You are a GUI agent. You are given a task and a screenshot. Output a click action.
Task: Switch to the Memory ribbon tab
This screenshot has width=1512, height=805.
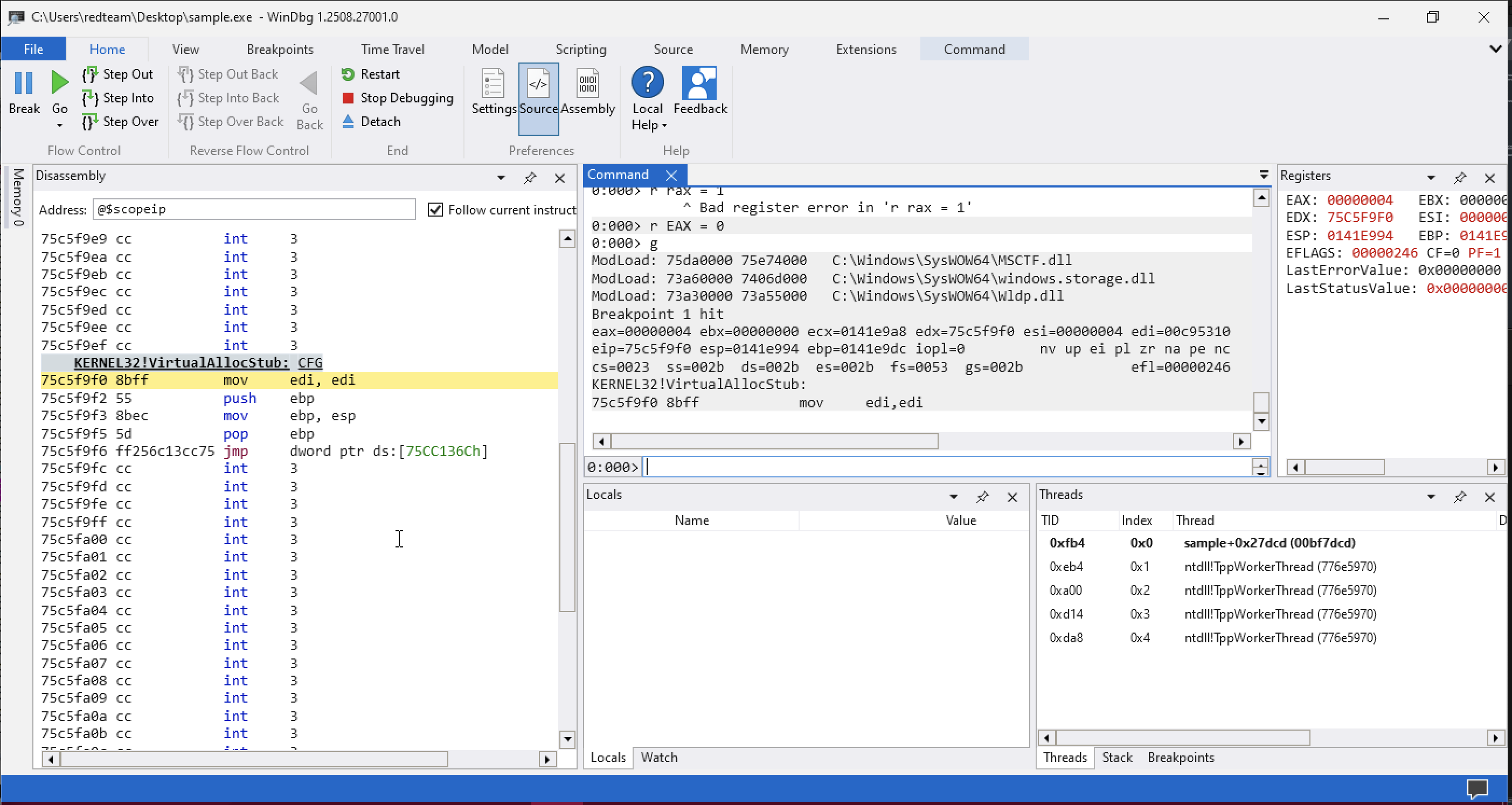[764, 49]
